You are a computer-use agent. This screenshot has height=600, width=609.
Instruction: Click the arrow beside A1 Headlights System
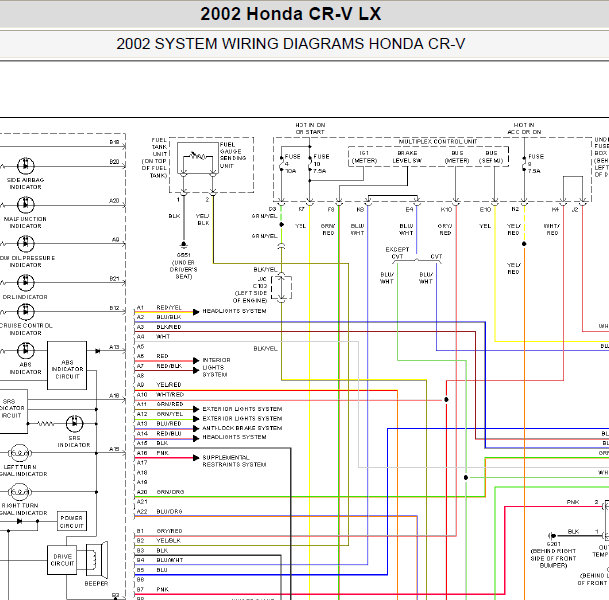tap(196, 312)
